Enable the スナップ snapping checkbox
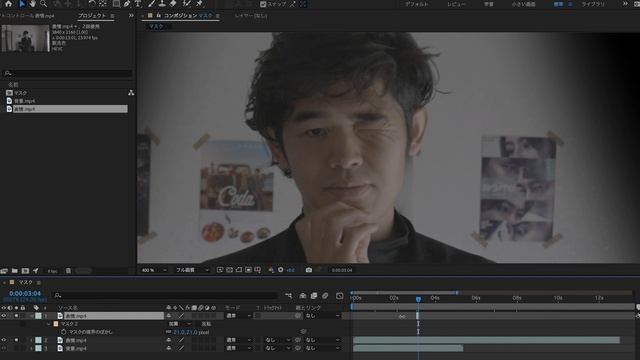 tap(263, 4)
